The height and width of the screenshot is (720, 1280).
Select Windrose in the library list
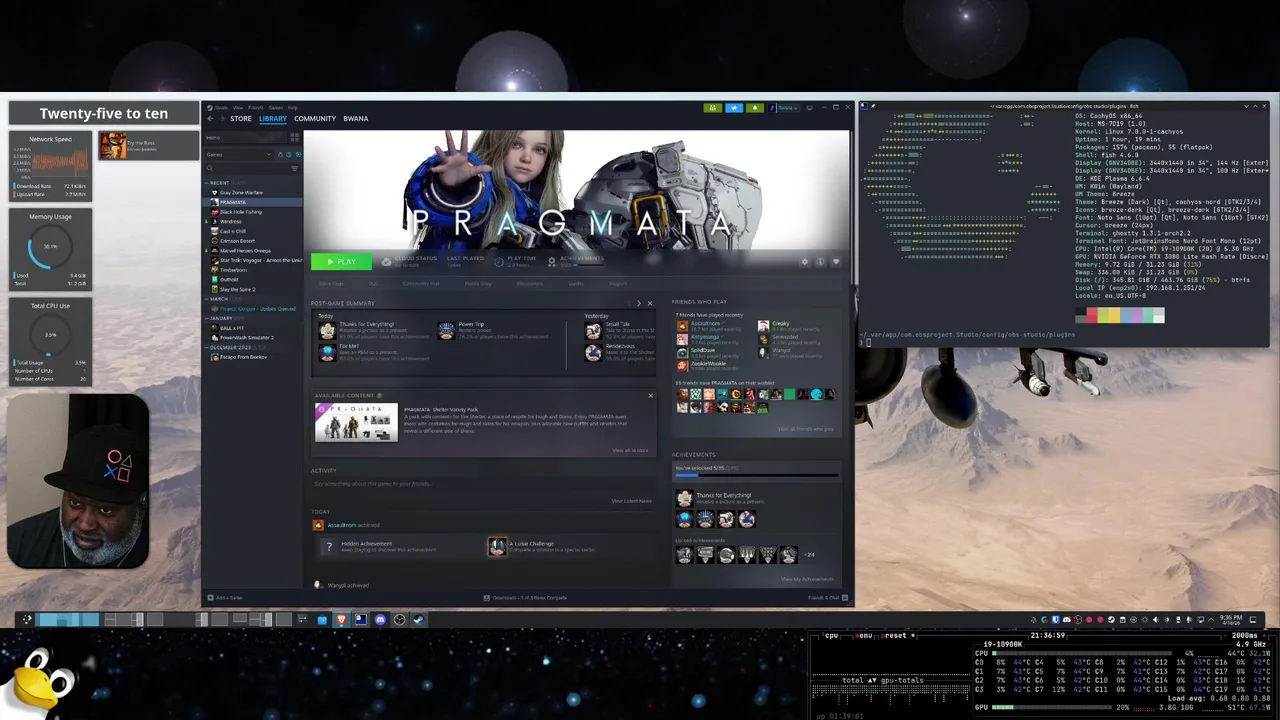[252, 222]
